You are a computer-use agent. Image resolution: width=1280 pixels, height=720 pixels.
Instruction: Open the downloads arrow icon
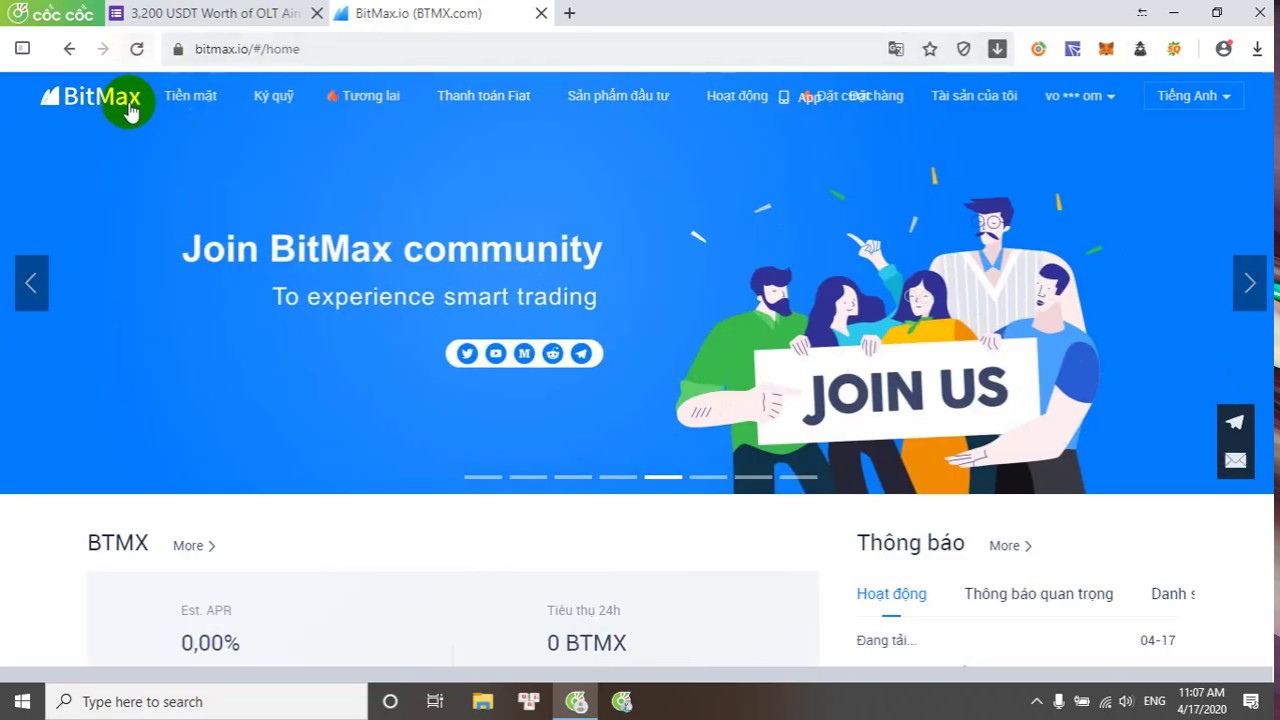[1257, 49]
